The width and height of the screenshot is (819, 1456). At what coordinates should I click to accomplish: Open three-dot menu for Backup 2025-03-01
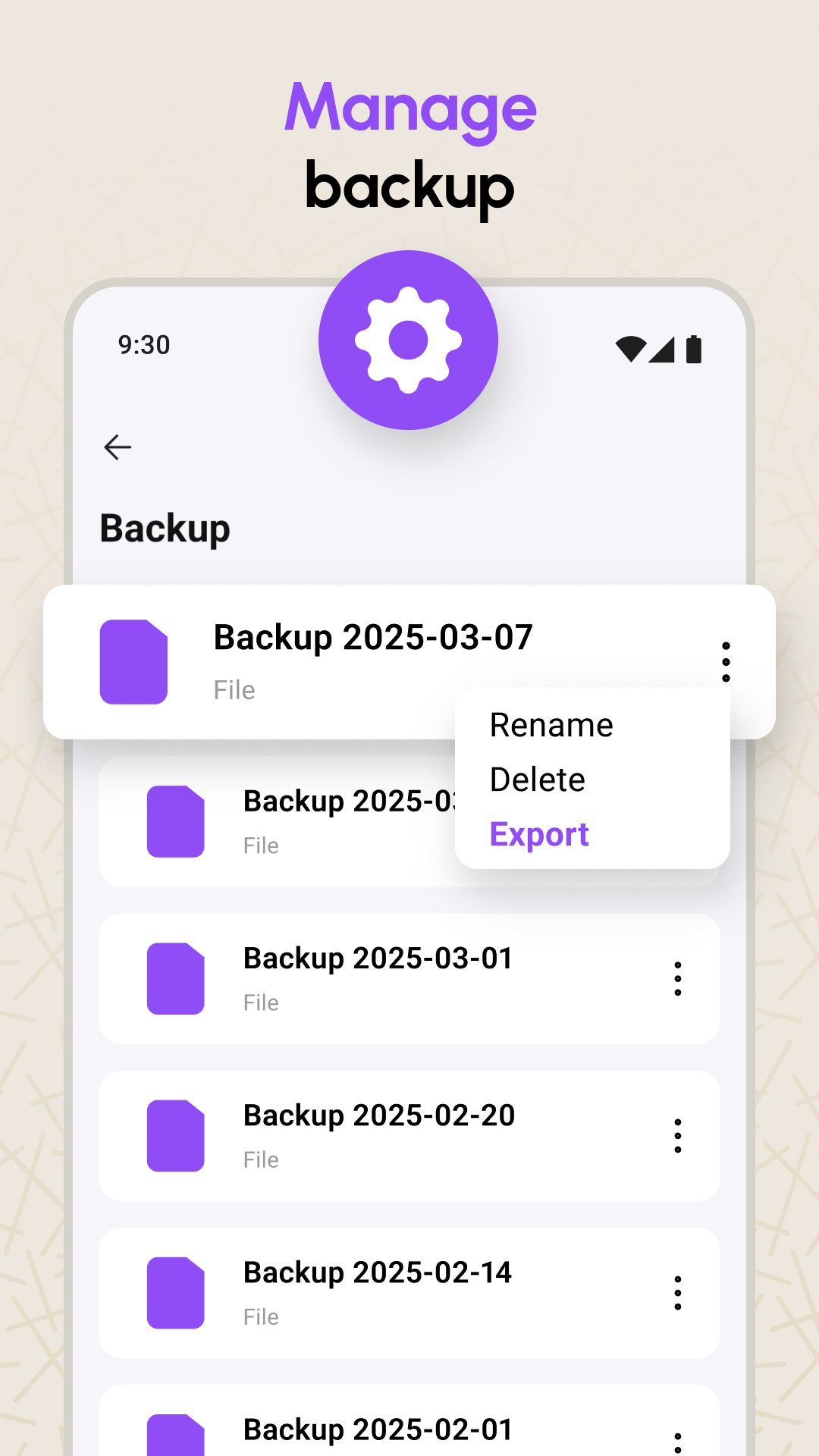678,979
